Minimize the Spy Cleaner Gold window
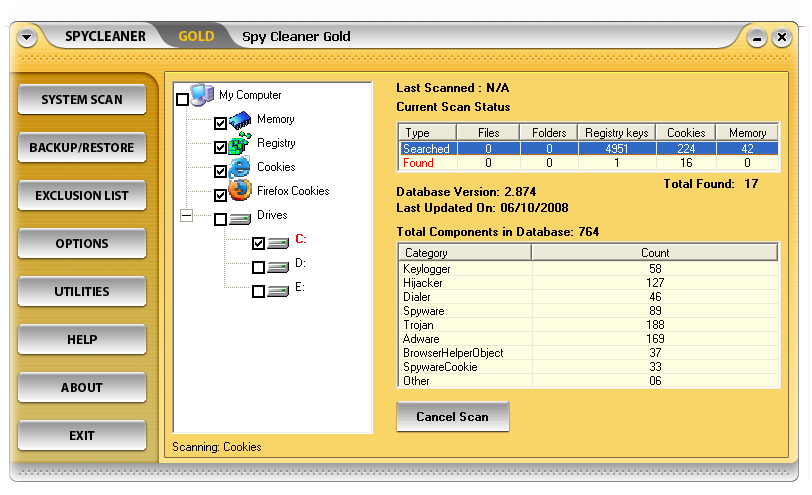The width and height of the screenshot is (812, 495). point(757,38)
